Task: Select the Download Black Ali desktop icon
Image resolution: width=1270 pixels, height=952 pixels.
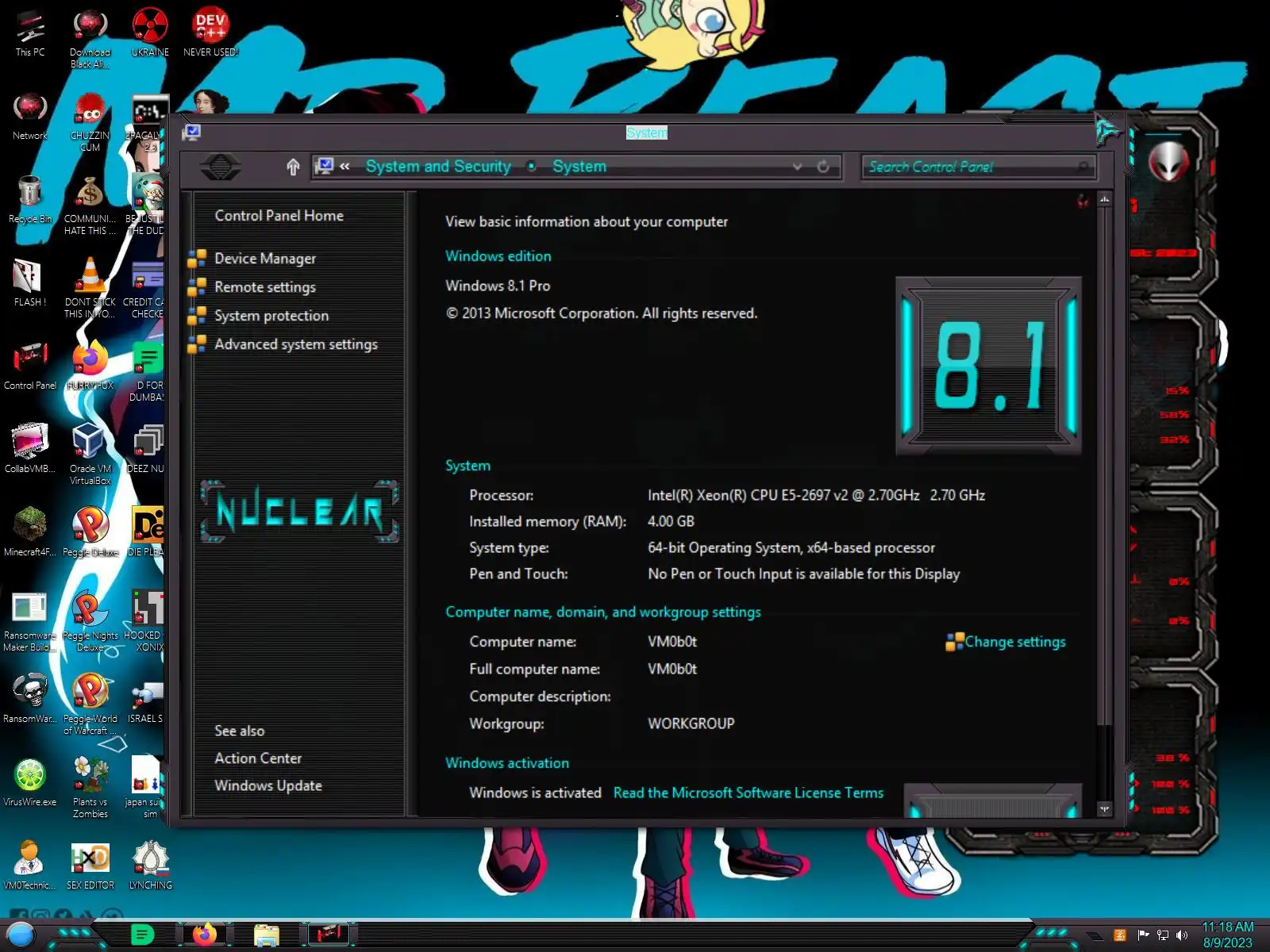Action: point(90,39)
